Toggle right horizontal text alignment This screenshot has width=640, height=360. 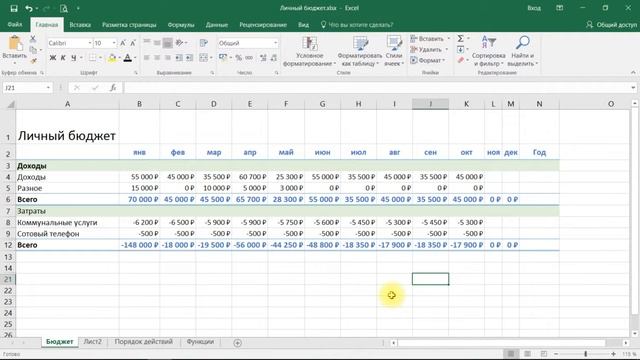(x=167, y=58)
